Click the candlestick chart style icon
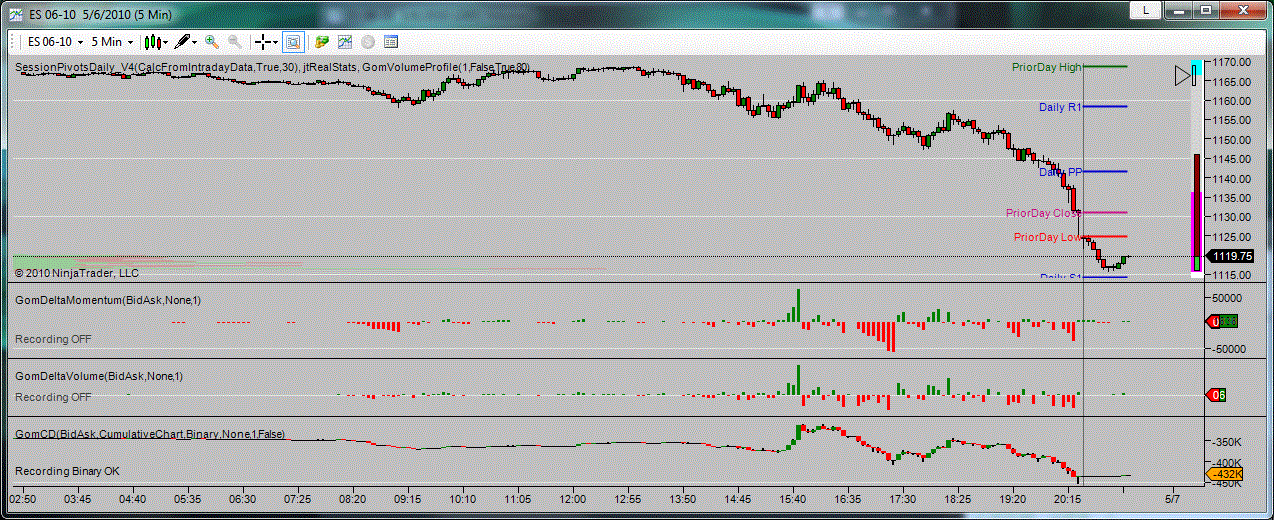 [x=152, y=42]
